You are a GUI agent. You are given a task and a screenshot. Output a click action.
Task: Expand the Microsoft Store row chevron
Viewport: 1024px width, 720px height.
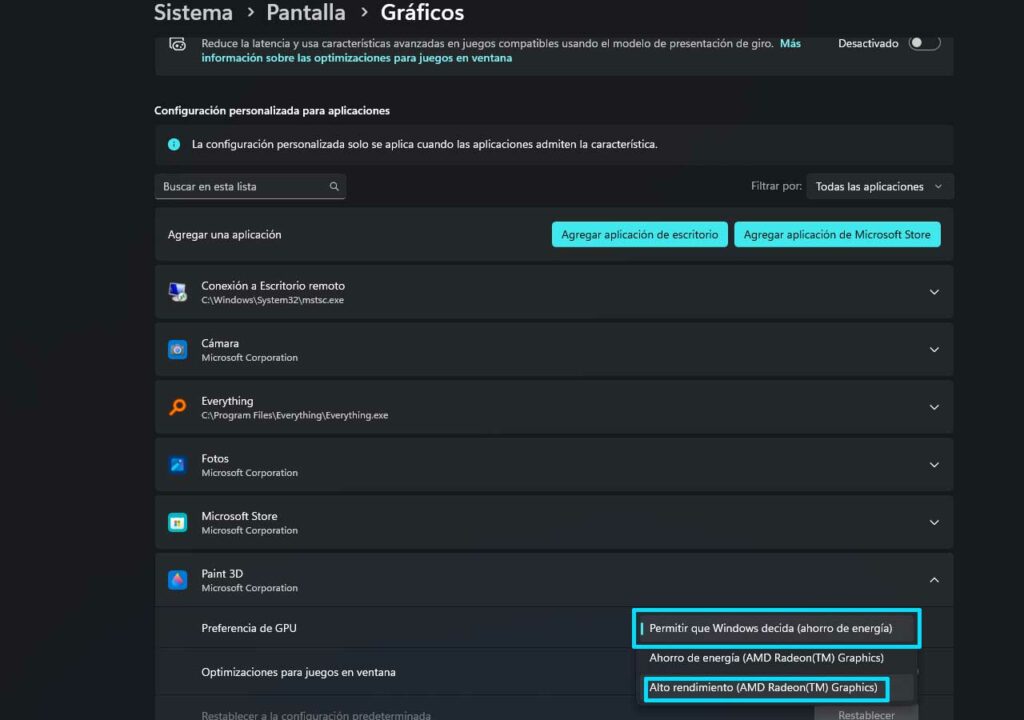tap(934, 522)
